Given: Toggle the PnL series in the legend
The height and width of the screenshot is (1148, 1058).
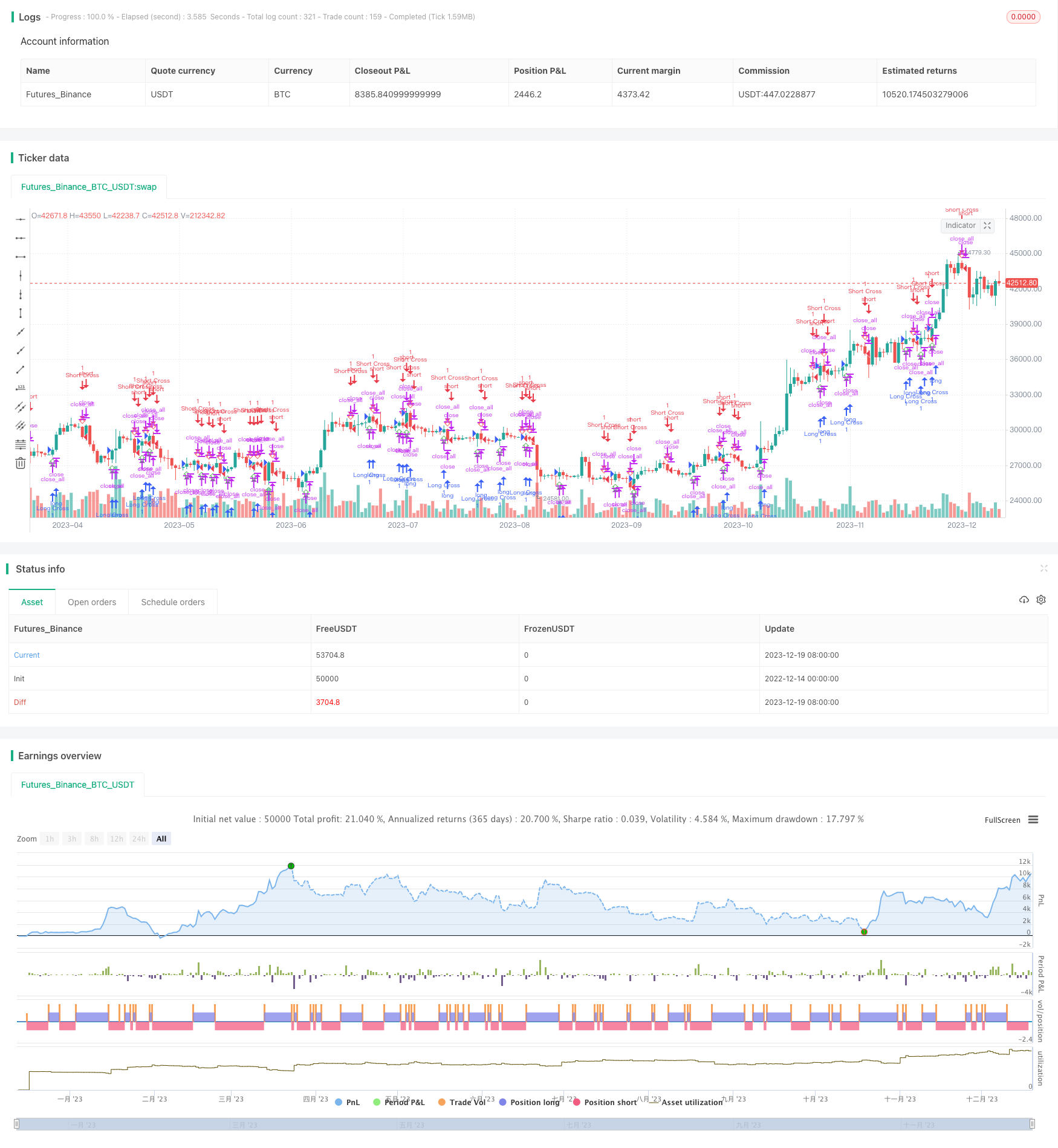Looking at the screenshot, I should [x=347, y=1102].
